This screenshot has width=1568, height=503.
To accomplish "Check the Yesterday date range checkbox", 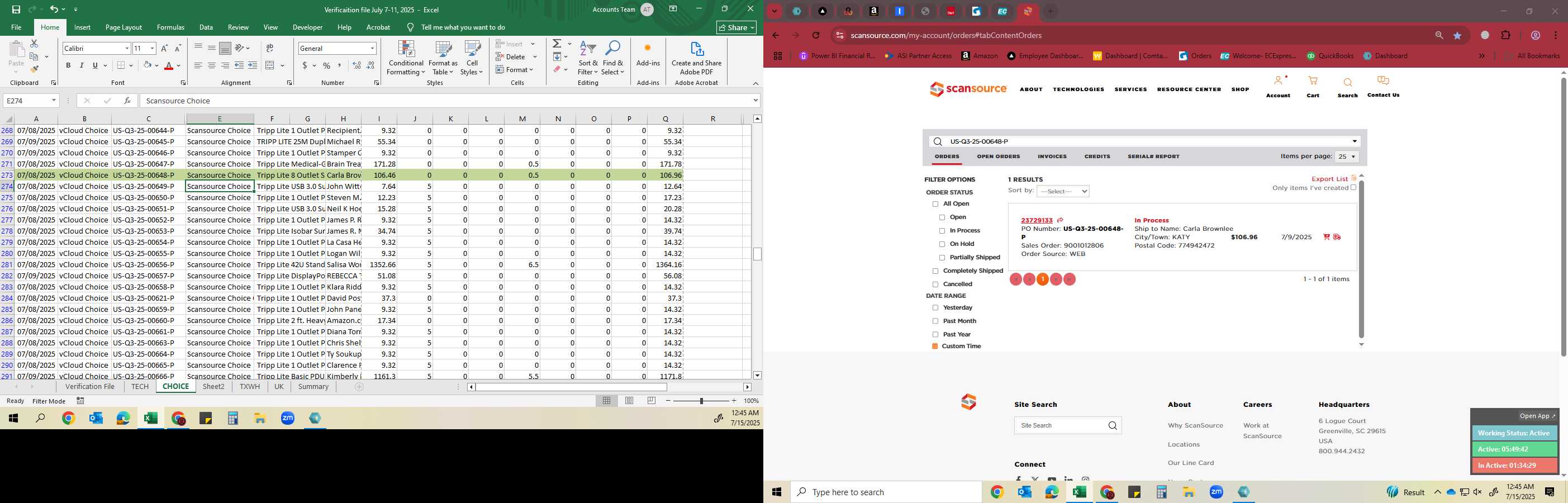I will [x=935, y=308].
